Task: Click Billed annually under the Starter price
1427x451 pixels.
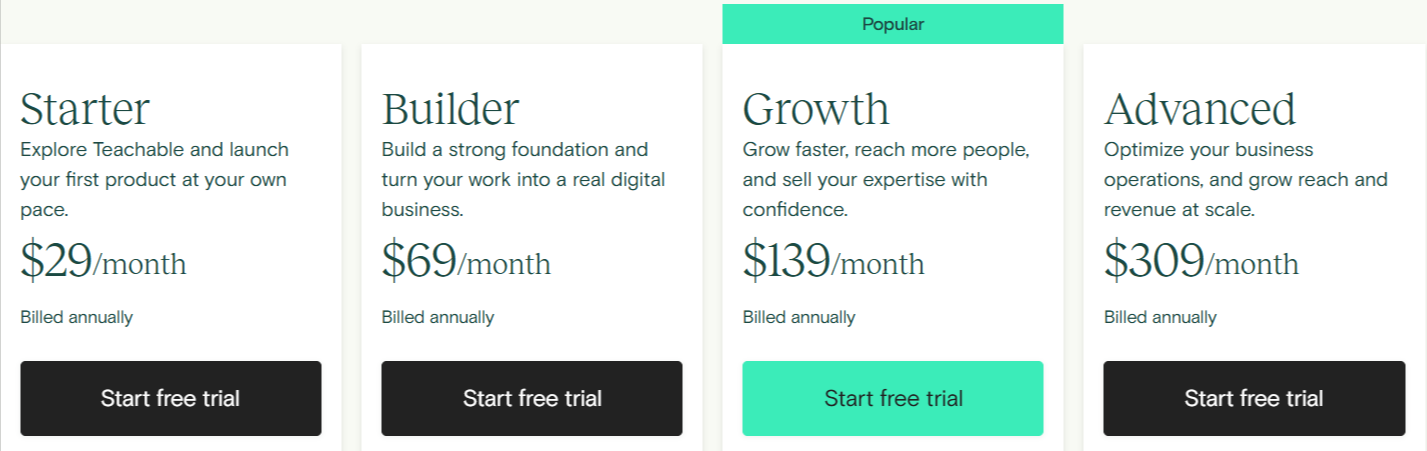Action: pyautogui.click(x=76, y=317)
